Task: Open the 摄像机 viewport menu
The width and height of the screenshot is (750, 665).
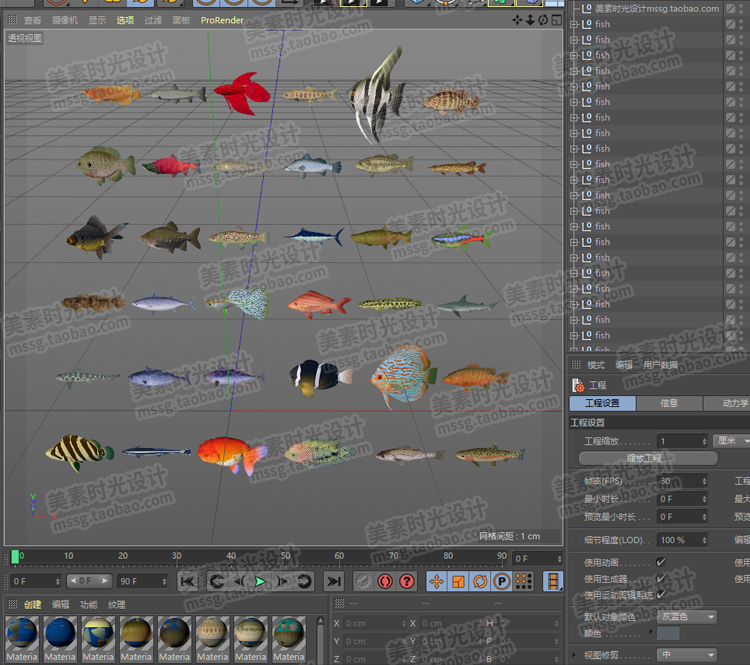Action: coord(64,19)
